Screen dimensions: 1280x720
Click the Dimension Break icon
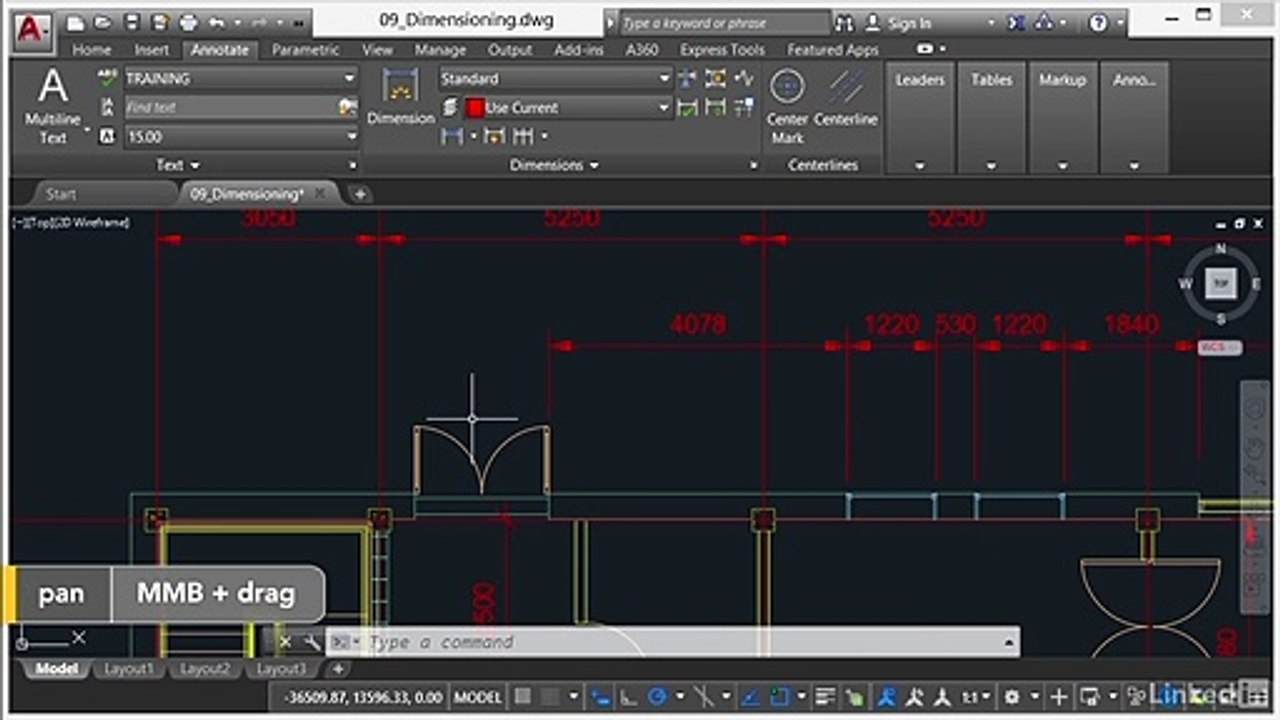[688, 78]
